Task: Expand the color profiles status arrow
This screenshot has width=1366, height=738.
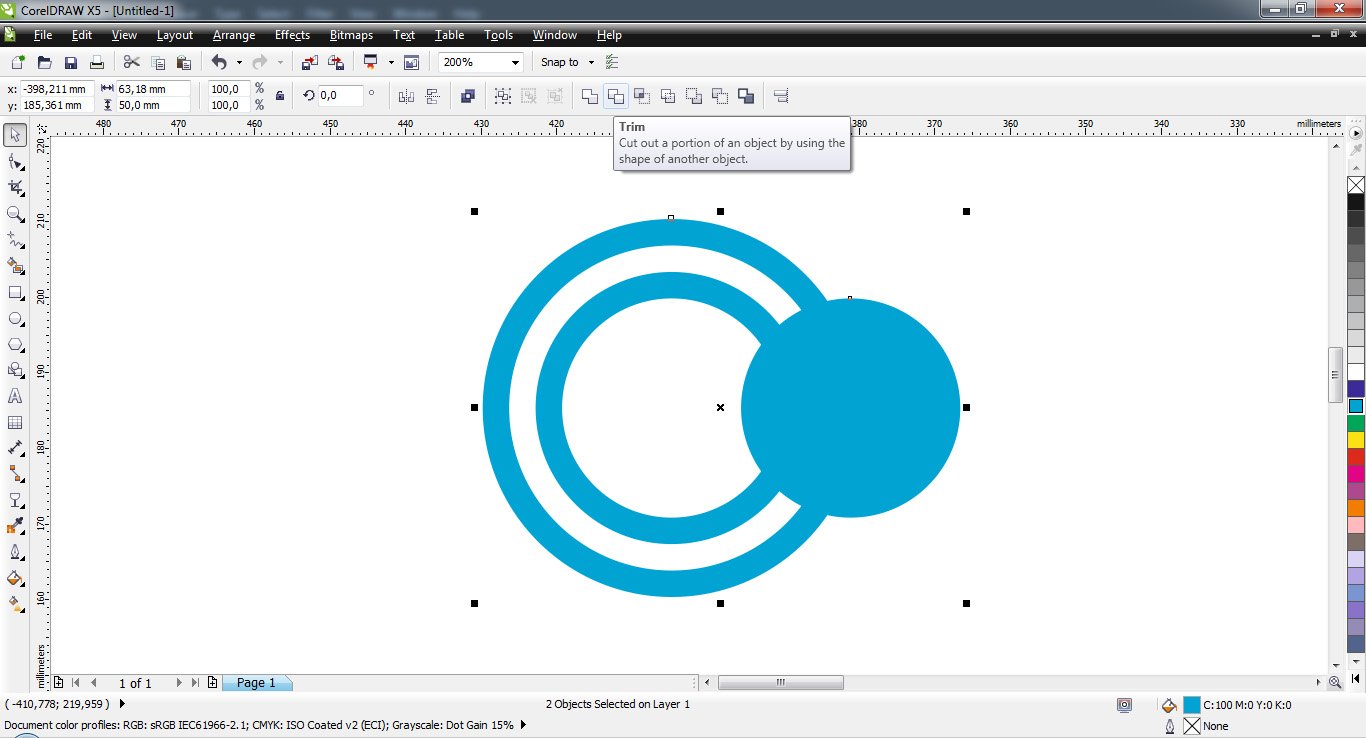Action: pos(522,725)
